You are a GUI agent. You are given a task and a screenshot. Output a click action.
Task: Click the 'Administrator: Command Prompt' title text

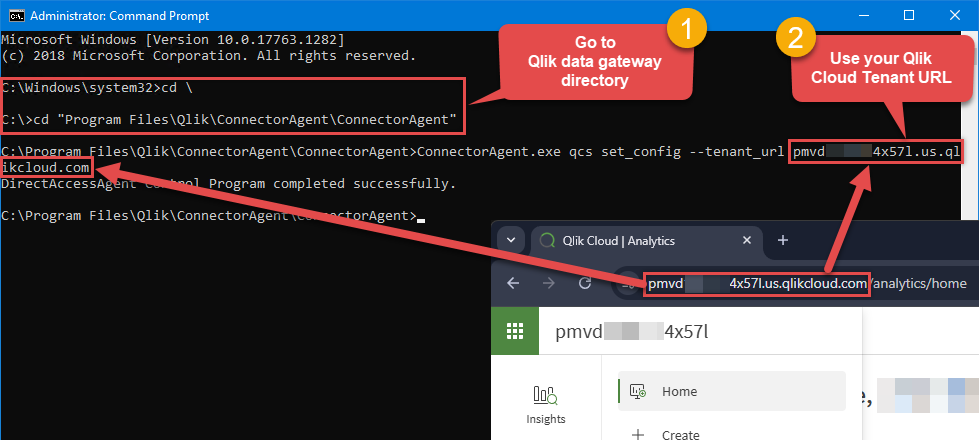click(120, 16)
